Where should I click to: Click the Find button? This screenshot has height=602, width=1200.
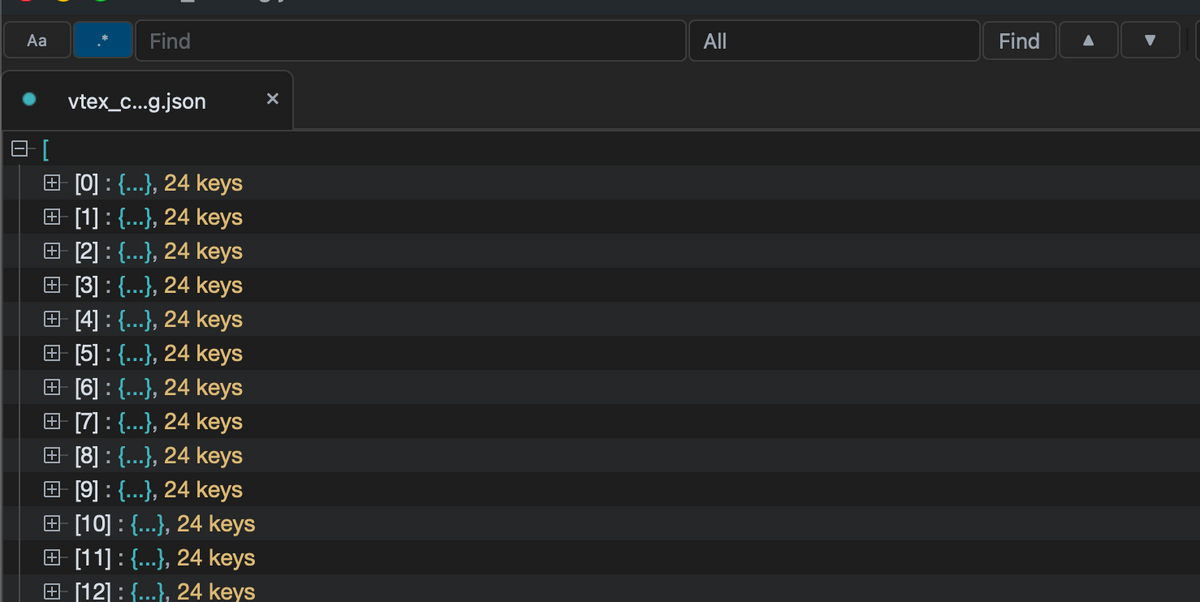point(1019,41)
